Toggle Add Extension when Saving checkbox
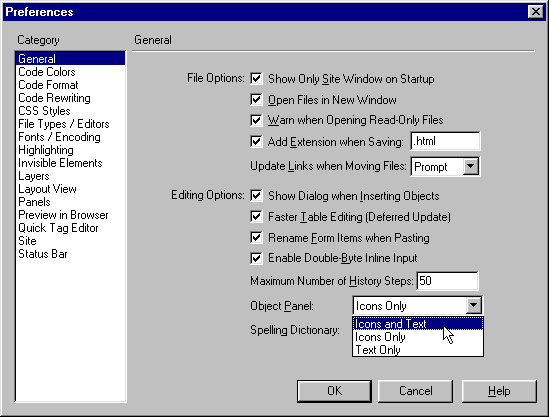The image size is (549, 417). pos(256,141)
